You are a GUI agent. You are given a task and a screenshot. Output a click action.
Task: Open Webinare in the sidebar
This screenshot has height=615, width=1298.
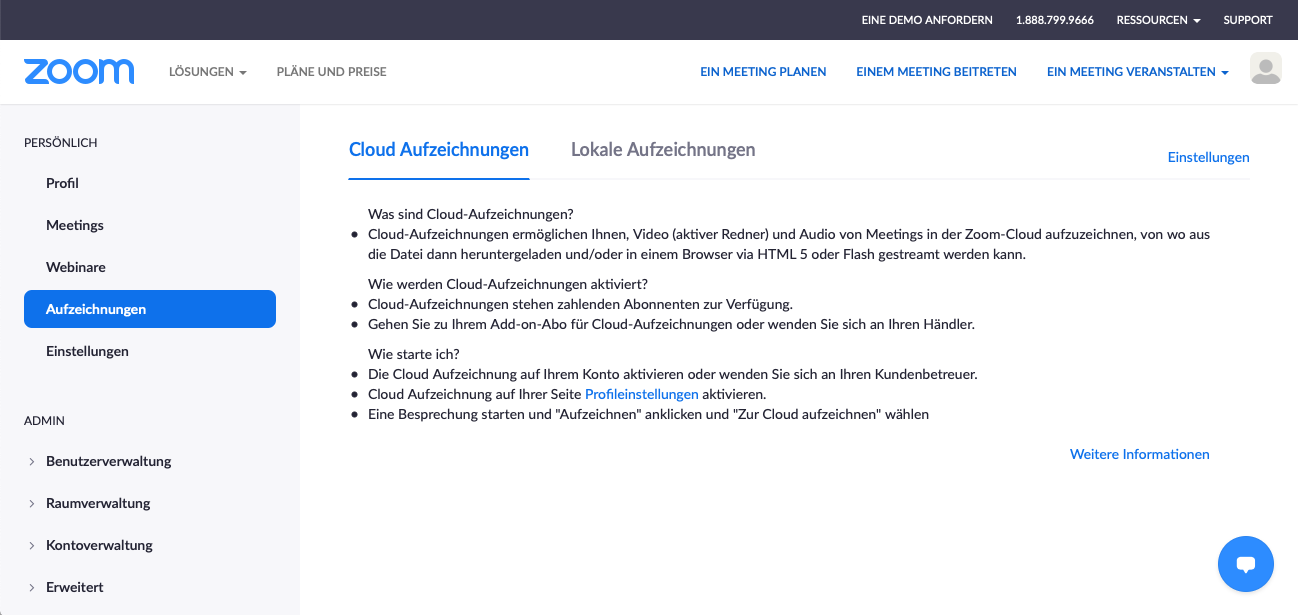point(76,267)
